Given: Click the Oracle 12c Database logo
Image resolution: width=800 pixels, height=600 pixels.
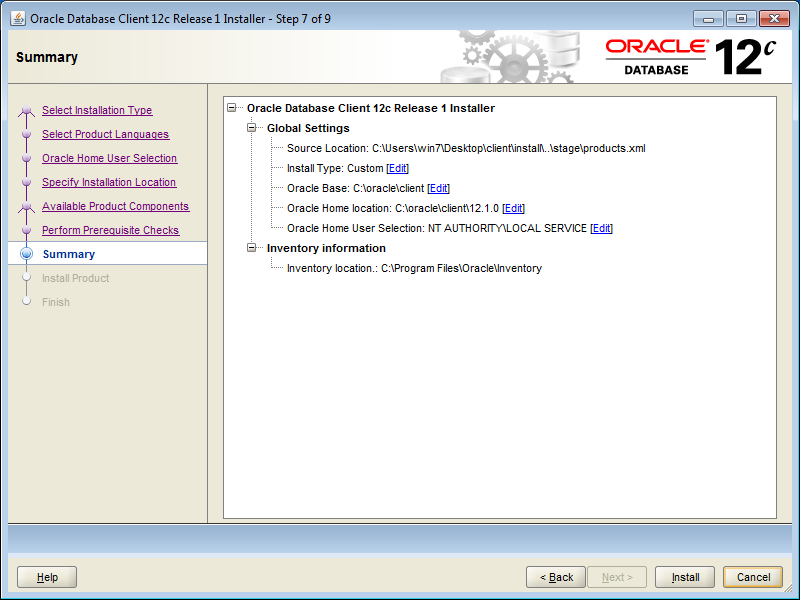Looking at the screenshot, I should (691, 57).
